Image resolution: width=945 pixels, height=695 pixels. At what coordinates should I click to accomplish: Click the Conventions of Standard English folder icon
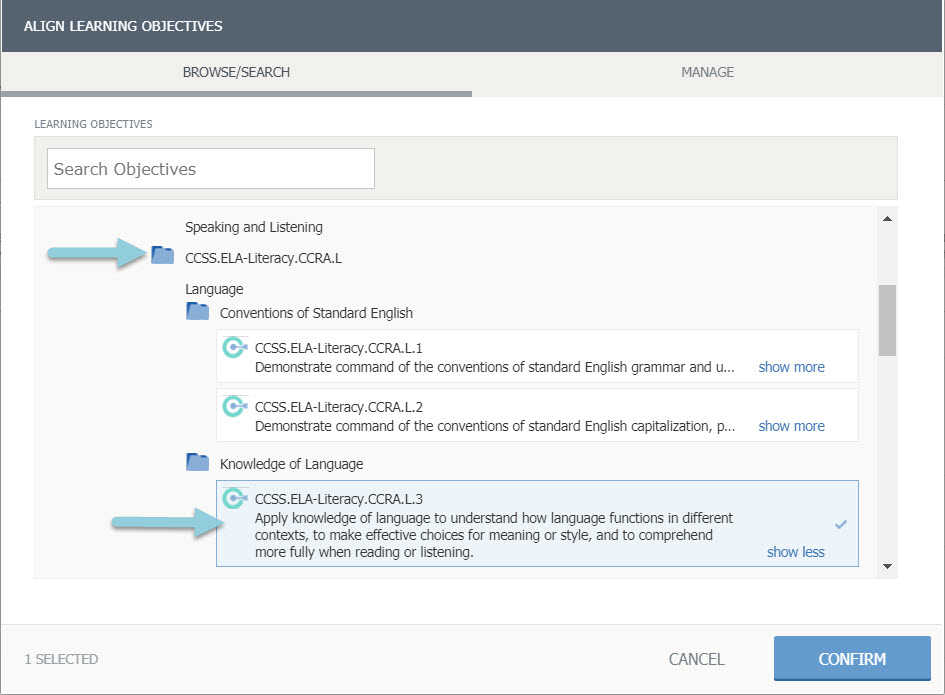point(197,312)
